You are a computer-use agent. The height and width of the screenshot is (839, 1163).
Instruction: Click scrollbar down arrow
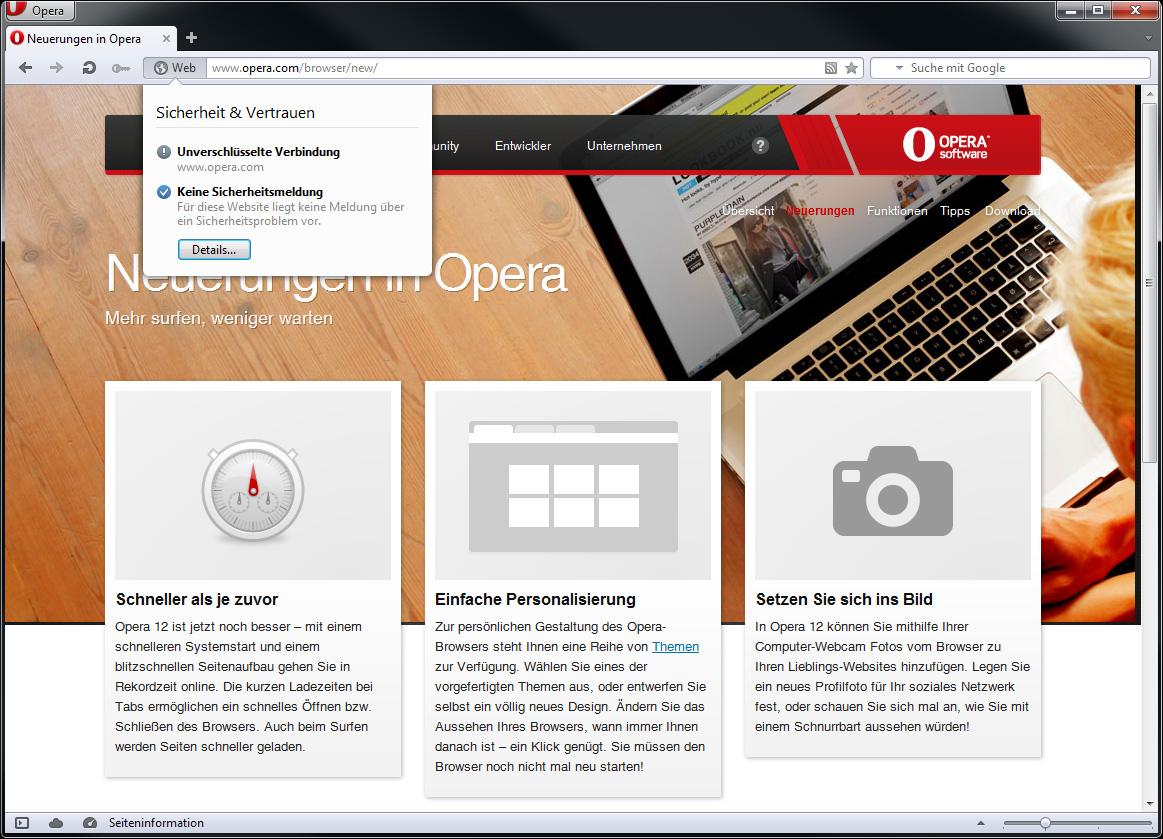tap(1150, 803)
